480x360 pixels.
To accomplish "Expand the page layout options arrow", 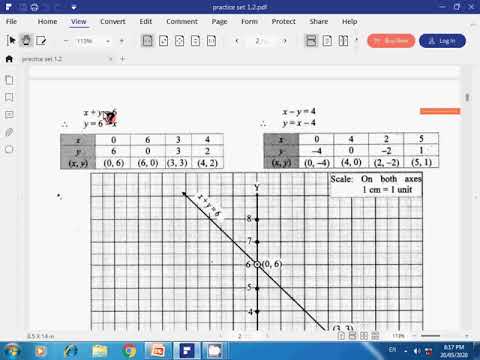I will pyautogui.click(x=357, y=40).
